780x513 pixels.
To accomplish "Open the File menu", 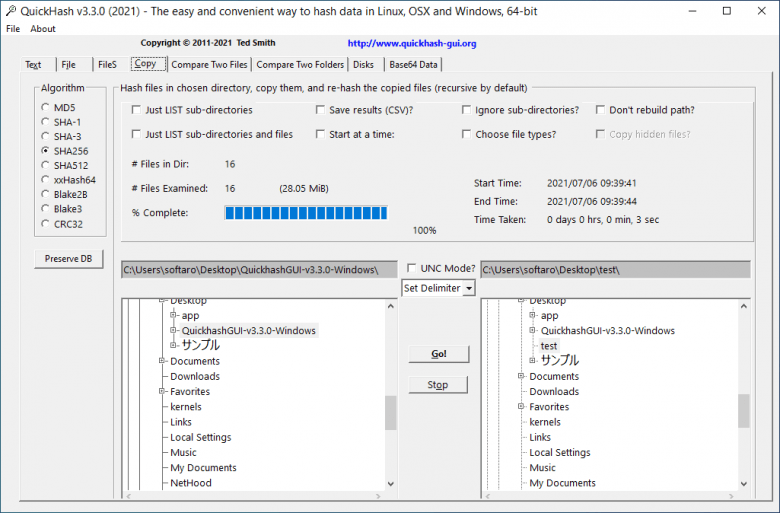I will click(13, 29).
